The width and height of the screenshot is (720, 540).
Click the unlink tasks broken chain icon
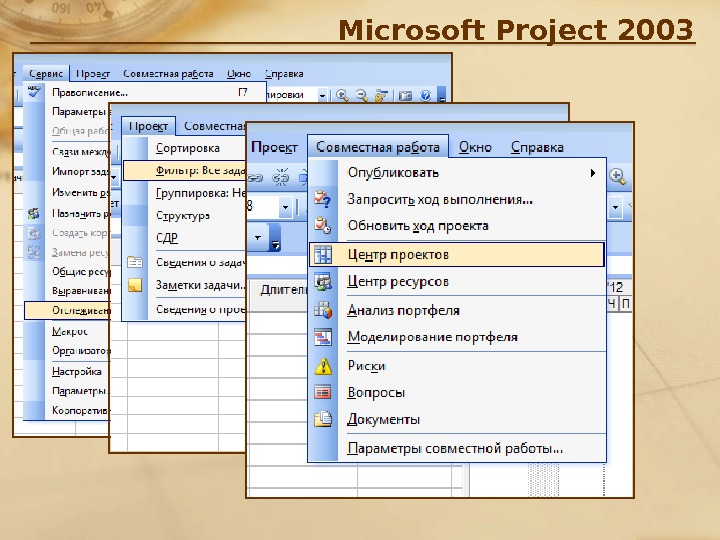(281, 177)
